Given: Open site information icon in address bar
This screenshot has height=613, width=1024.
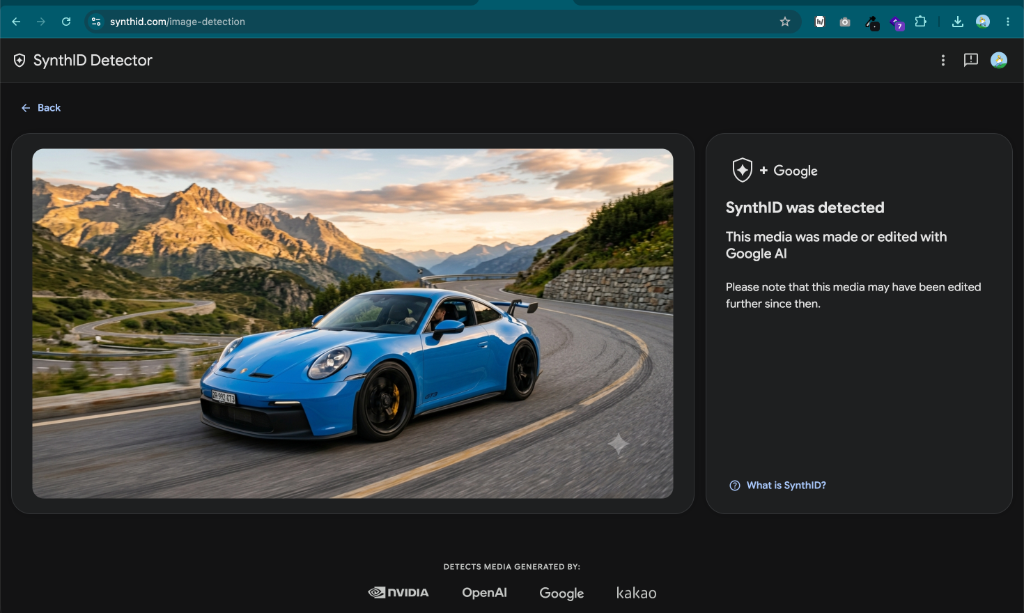Looking at the screenshot, I should [96, 22].
